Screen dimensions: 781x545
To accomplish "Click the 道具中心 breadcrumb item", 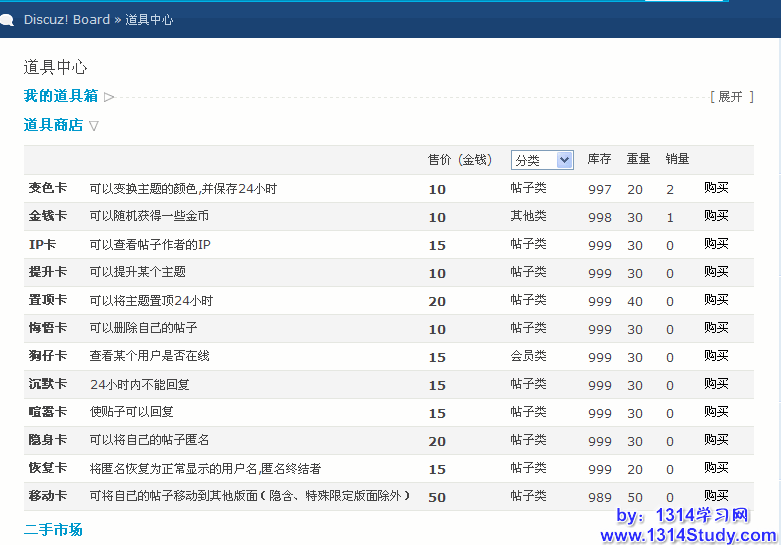I will pyautogui.click(x=149, y=20).
